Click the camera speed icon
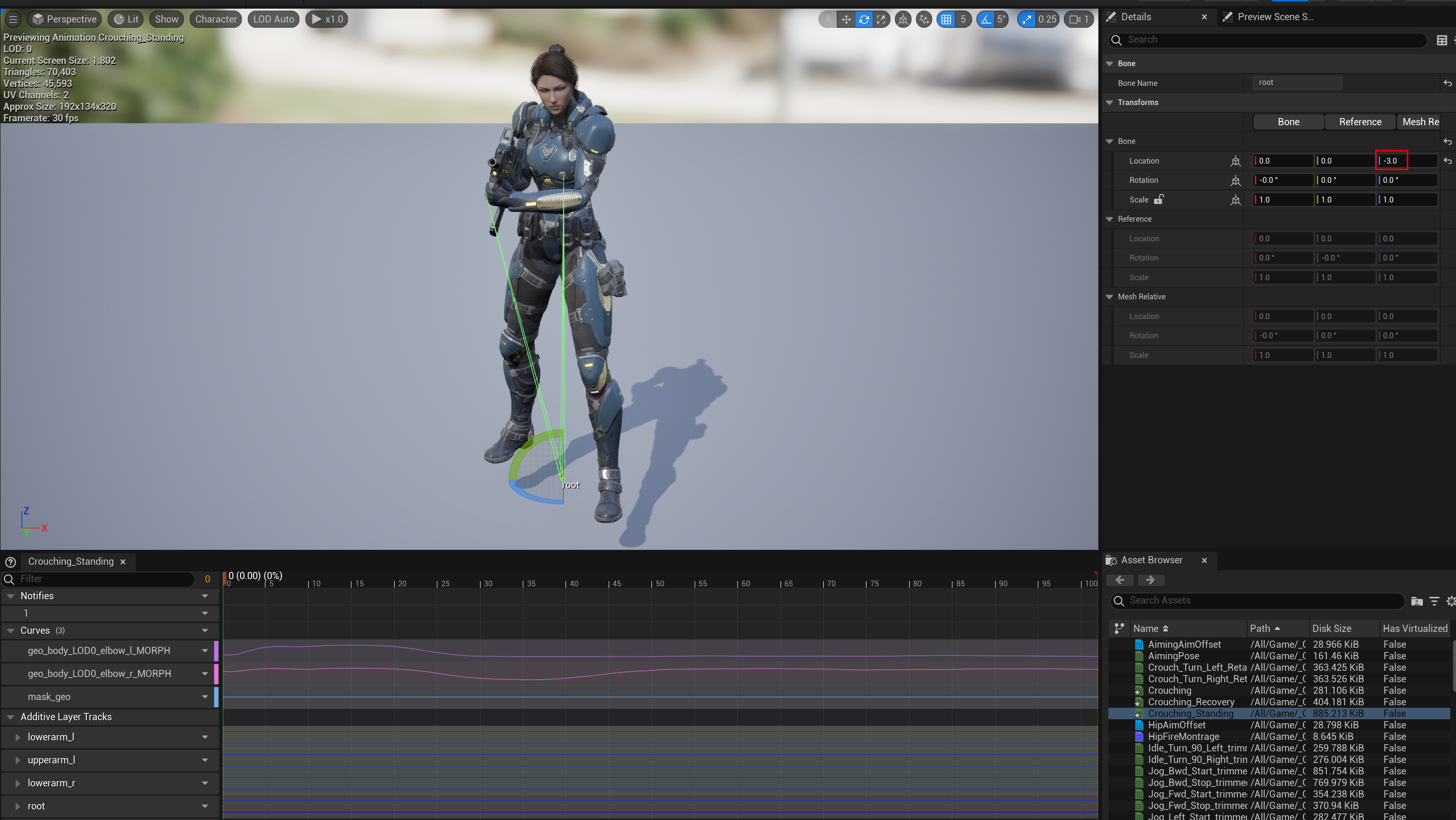This screenshot has width=1456, height=820. click(1075, 19)
